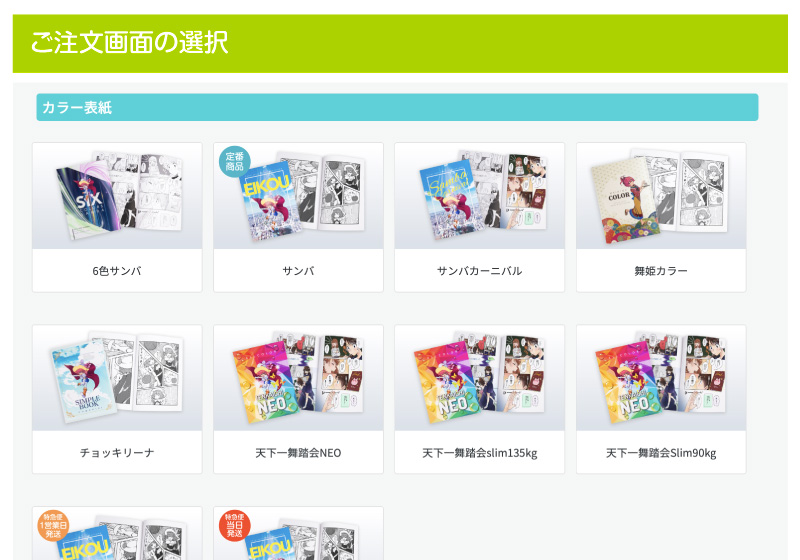The image size is (800, 560).
Task: Open the チョッキリーナ book thumbnail
Action: pos(117,378)
